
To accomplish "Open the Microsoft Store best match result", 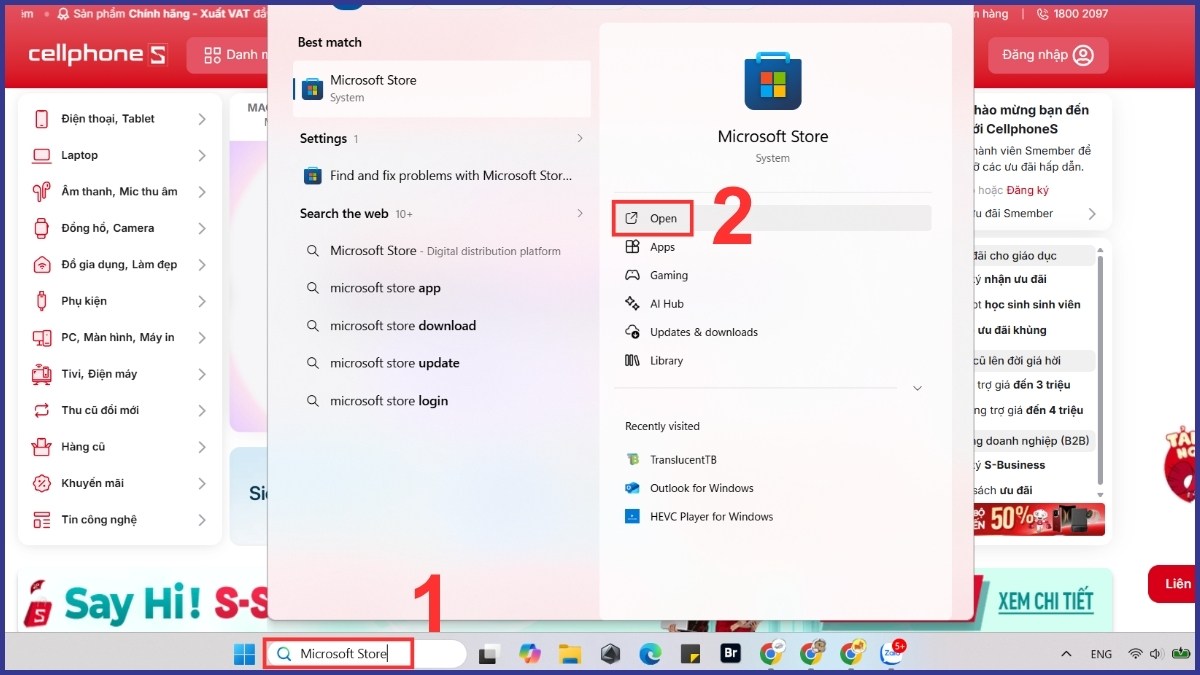I will (442, 88).
